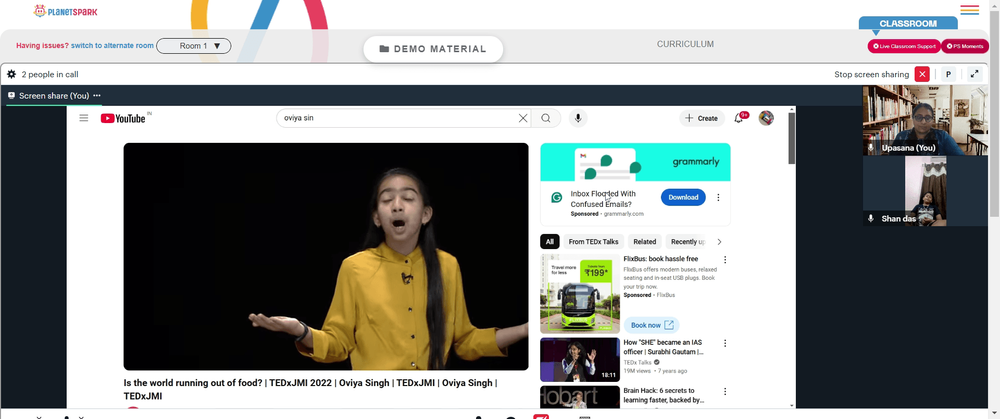Clear the YouTube search text
The image size is (1000, 419).
tap(523, 118)
